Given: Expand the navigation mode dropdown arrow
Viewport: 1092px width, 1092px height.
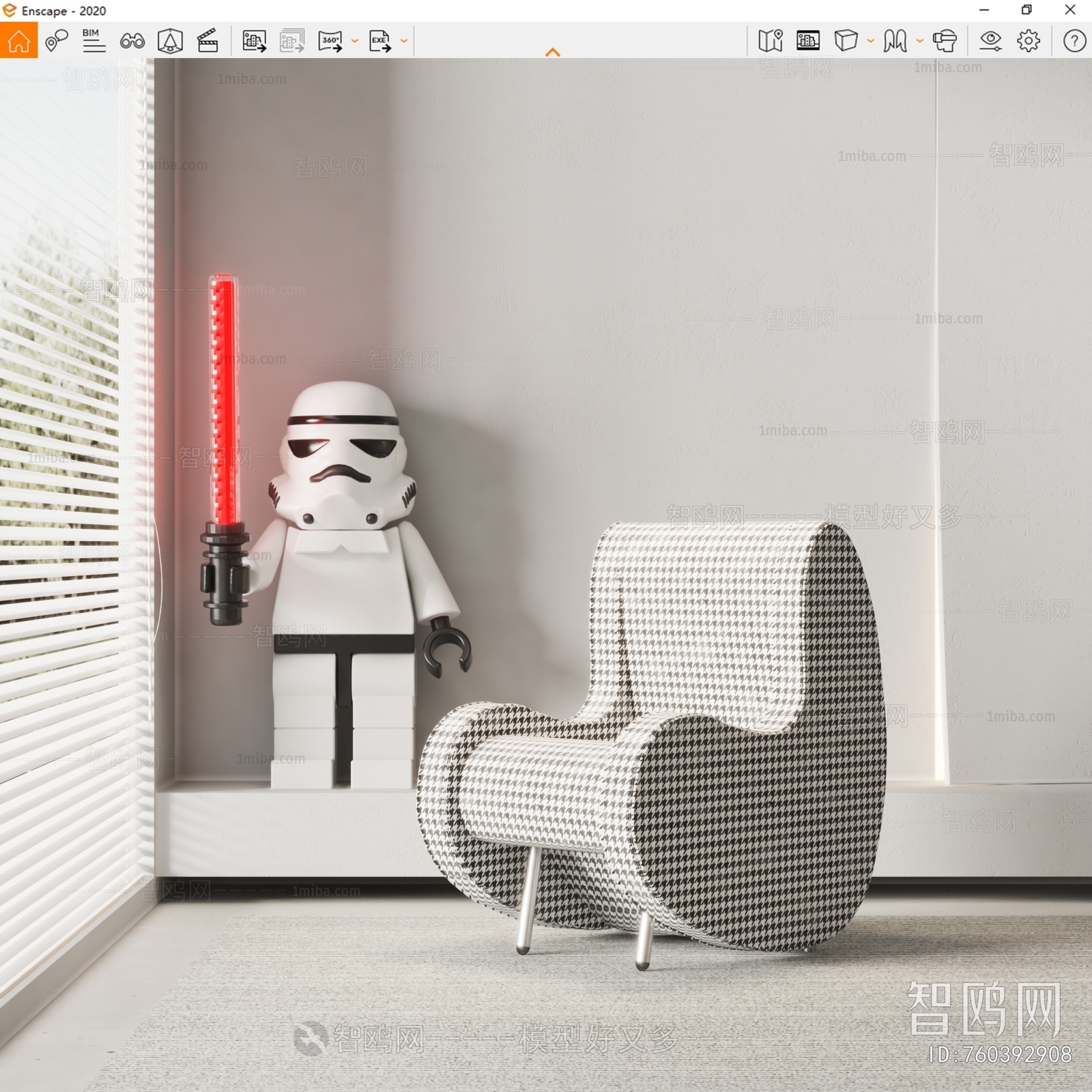Looking at the screenshot, I should [x=920, y=41].
